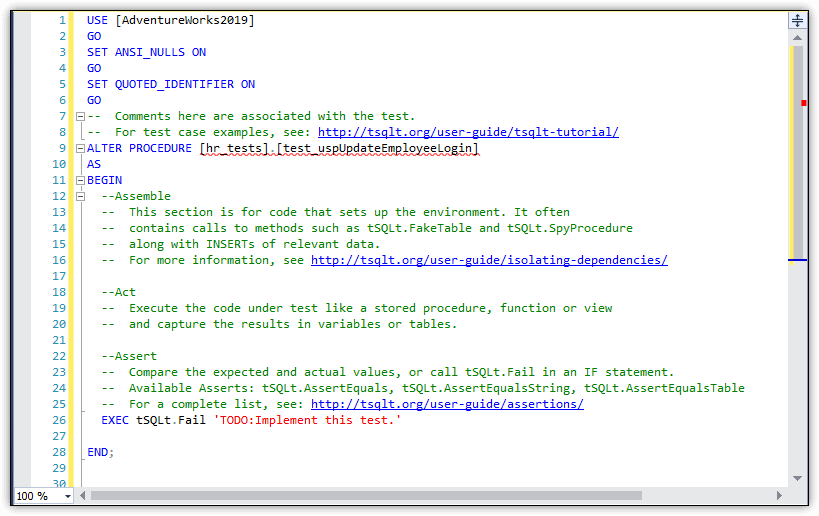819x516 pixels.
Task: Open the tsqlt-tutorial user guide link
Action: (x=468, y=132)
